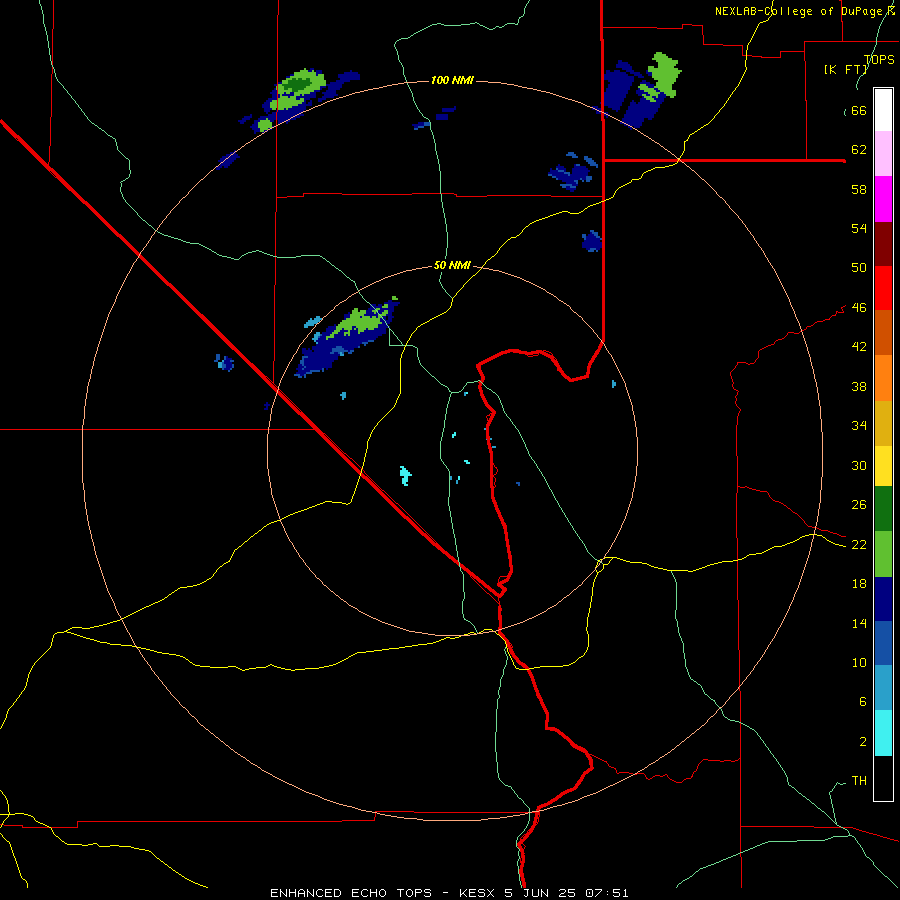900x900 pixels.
Task: Click the '14' legend label
Action: tap(859, 623)
